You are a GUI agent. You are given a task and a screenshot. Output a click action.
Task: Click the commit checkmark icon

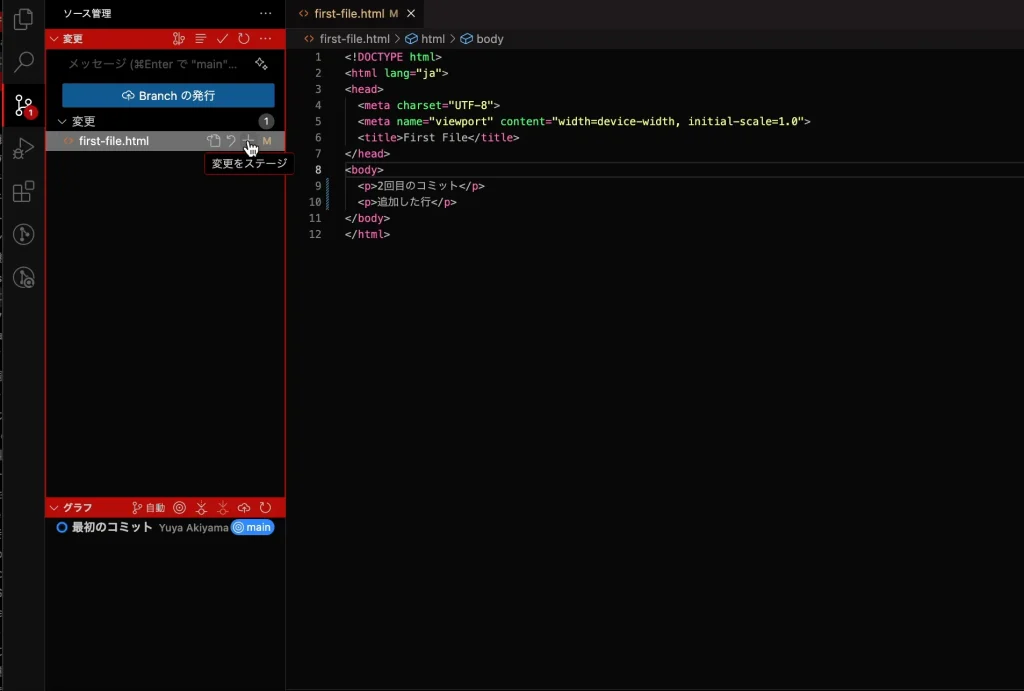[222, 39]
